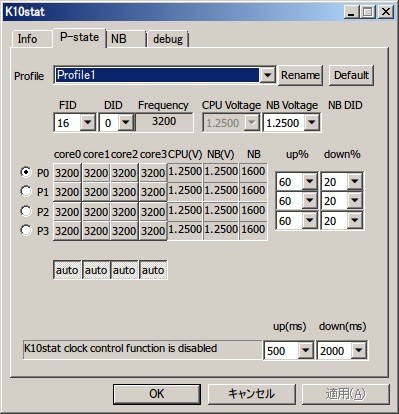Open the down(ms) dropdown showing 2000
Image resolution: width=399 pixels, height=414 pixels.
[x=359, y=350]
